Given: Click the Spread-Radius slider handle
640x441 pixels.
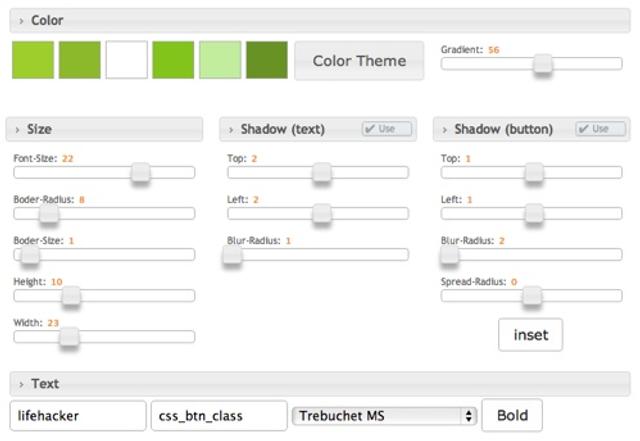Looking at the screenshot, I should pos(532,295).
